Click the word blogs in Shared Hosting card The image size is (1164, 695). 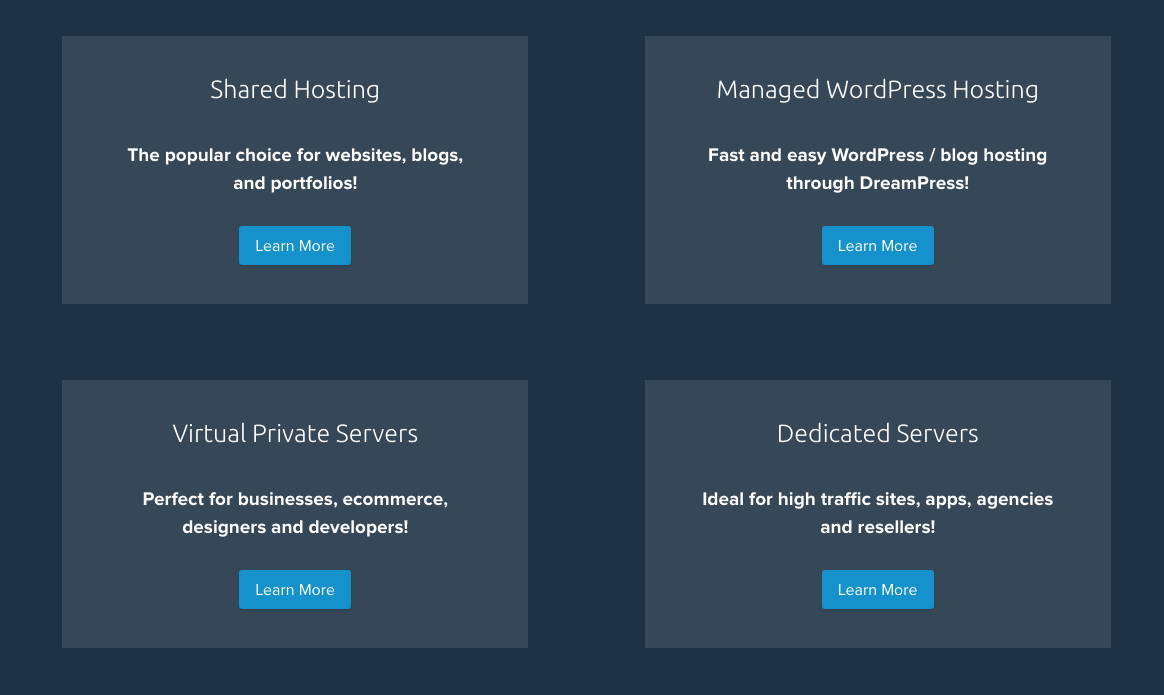coord(436,156)
